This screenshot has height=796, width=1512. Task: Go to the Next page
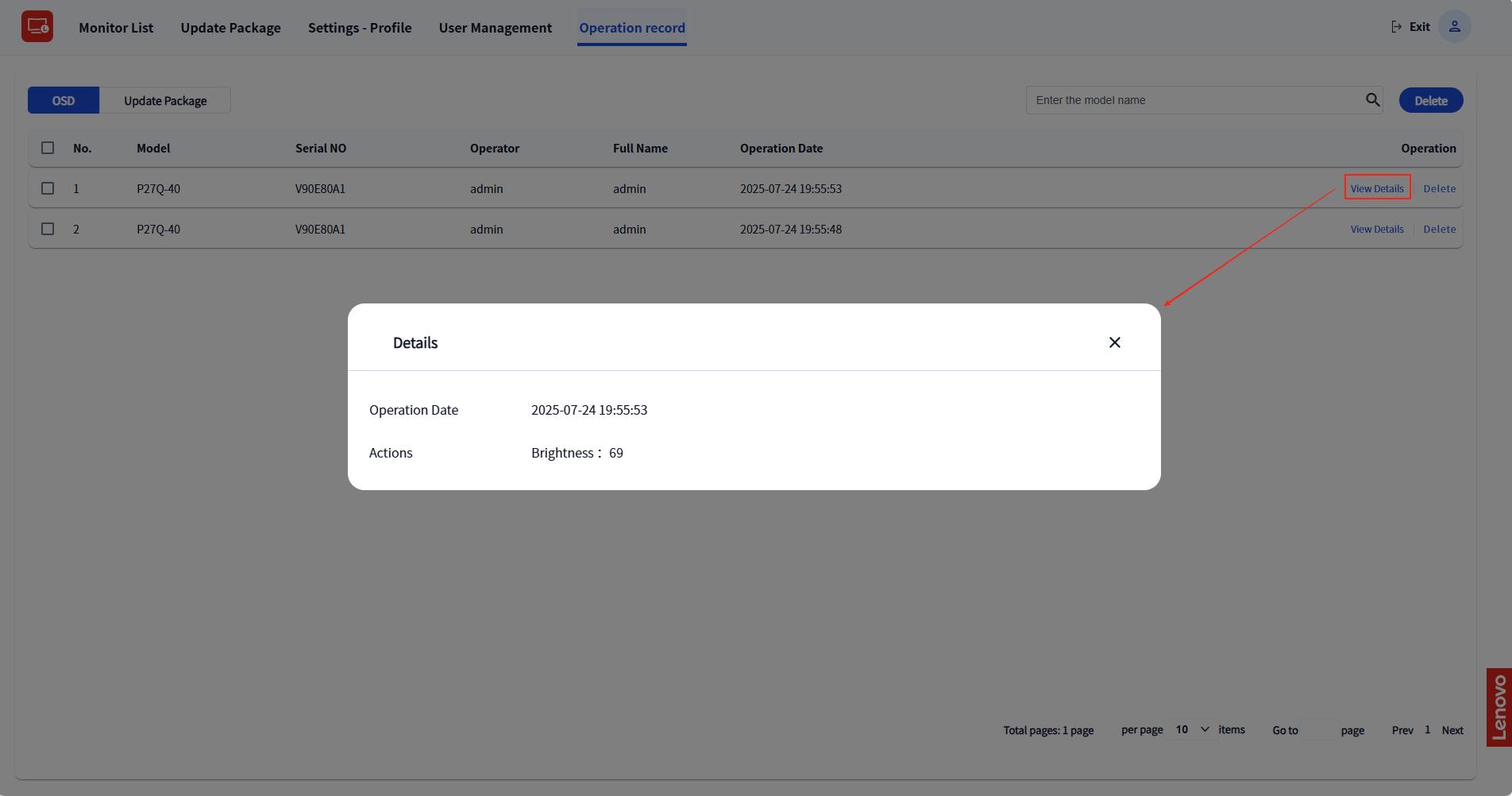coord(1452,730)
